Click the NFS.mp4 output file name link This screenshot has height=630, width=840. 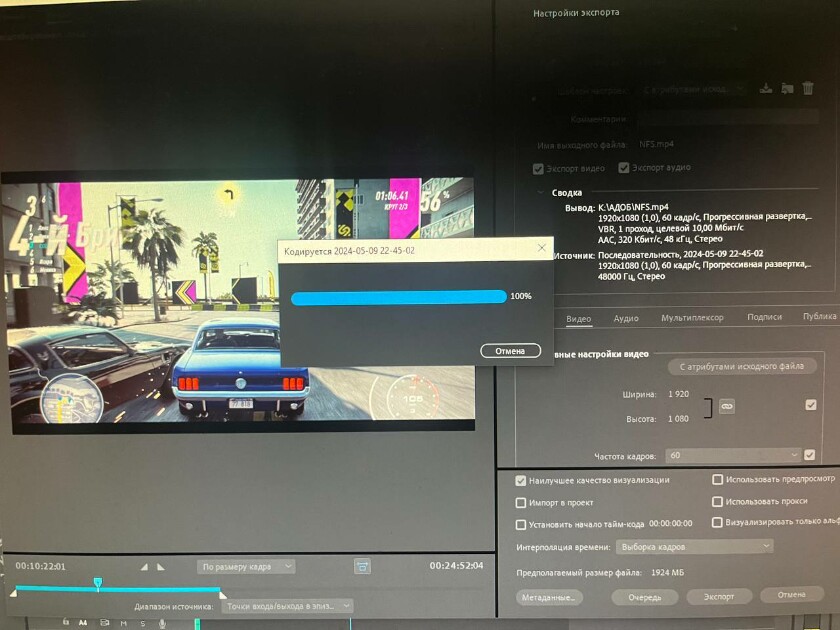(656, 144)
